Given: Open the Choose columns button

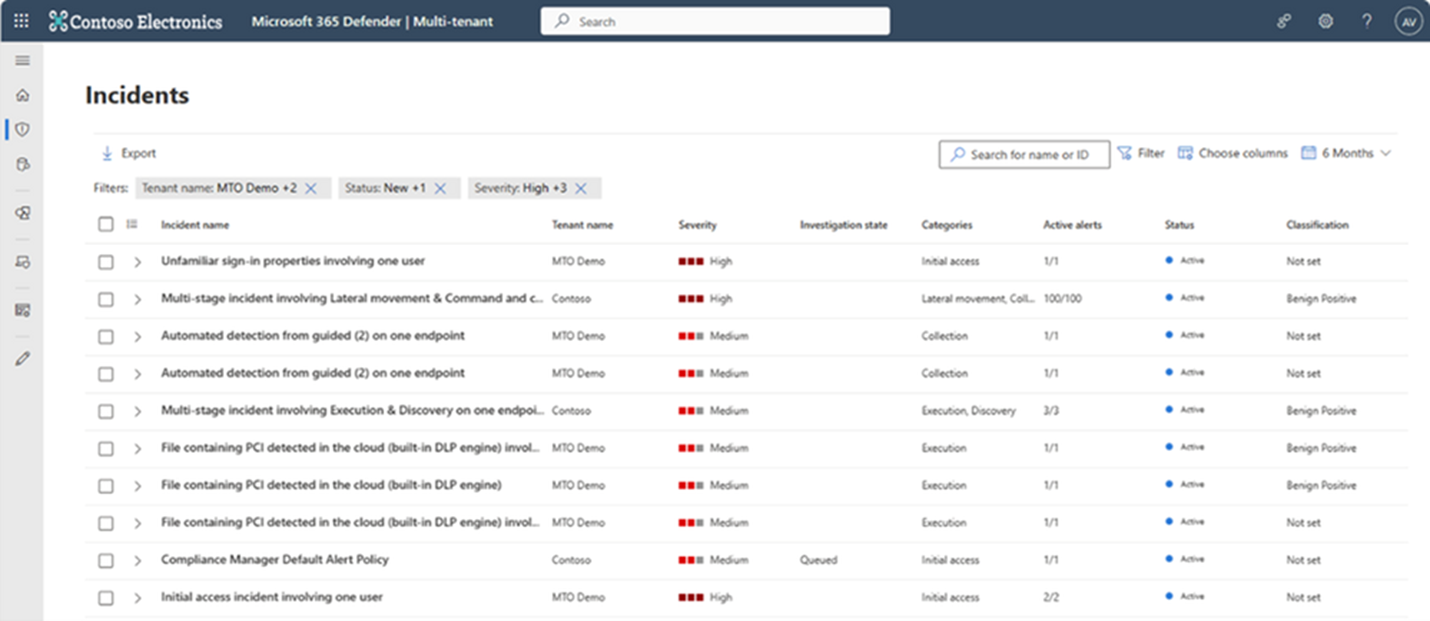Looking at the screenshot, I should 1233,154.
